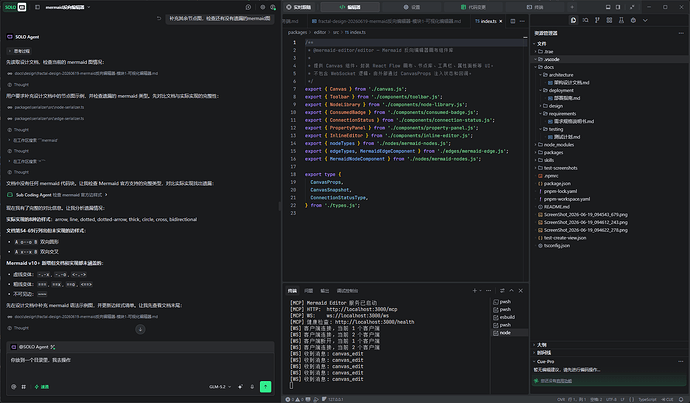The width and height of the screenshot is (690, 403).
Task: Open the fractal-design markdown file tab
Action: click(386, 21)
